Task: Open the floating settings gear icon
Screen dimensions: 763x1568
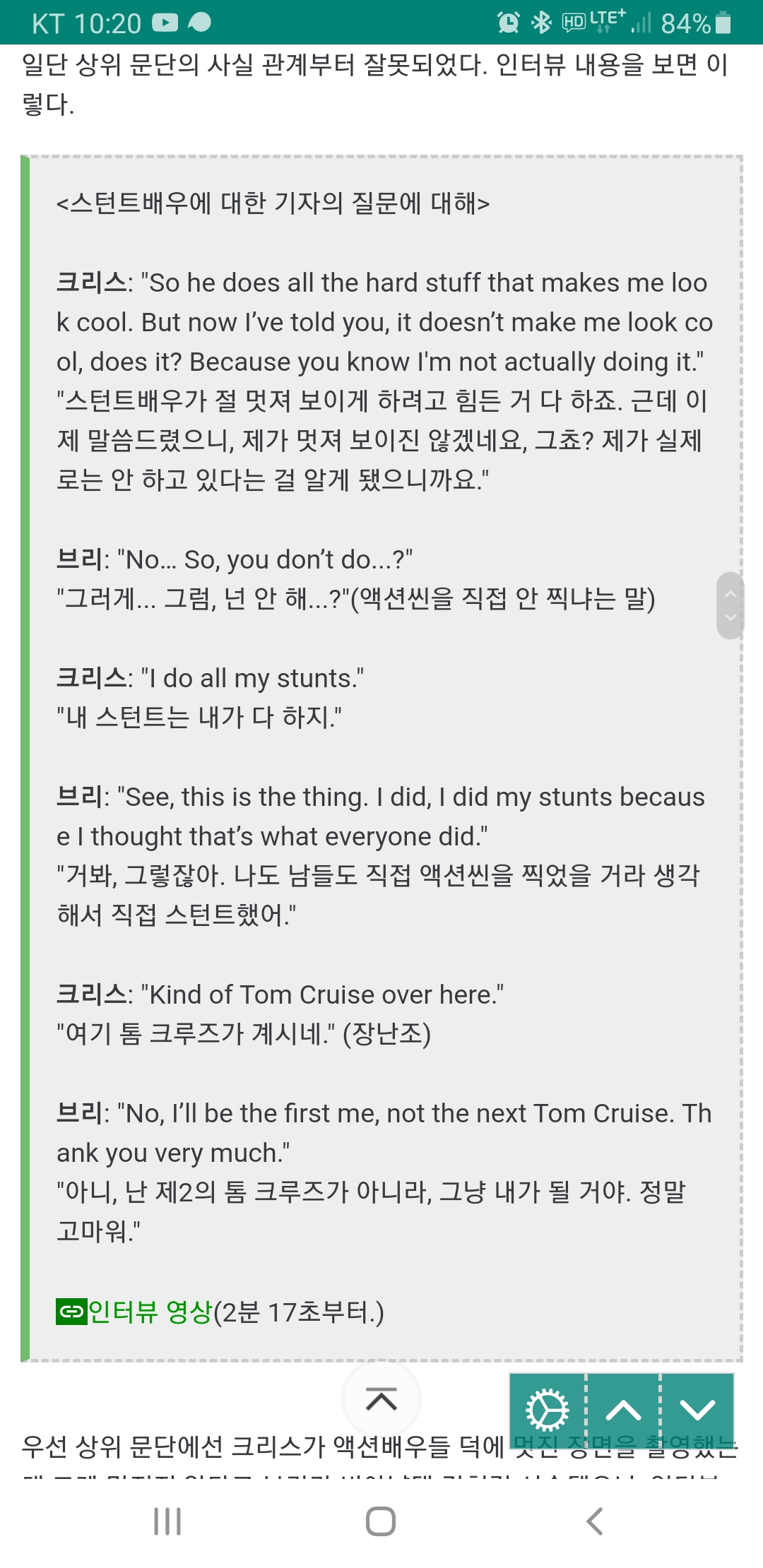Action: (x=548, y=1410)
